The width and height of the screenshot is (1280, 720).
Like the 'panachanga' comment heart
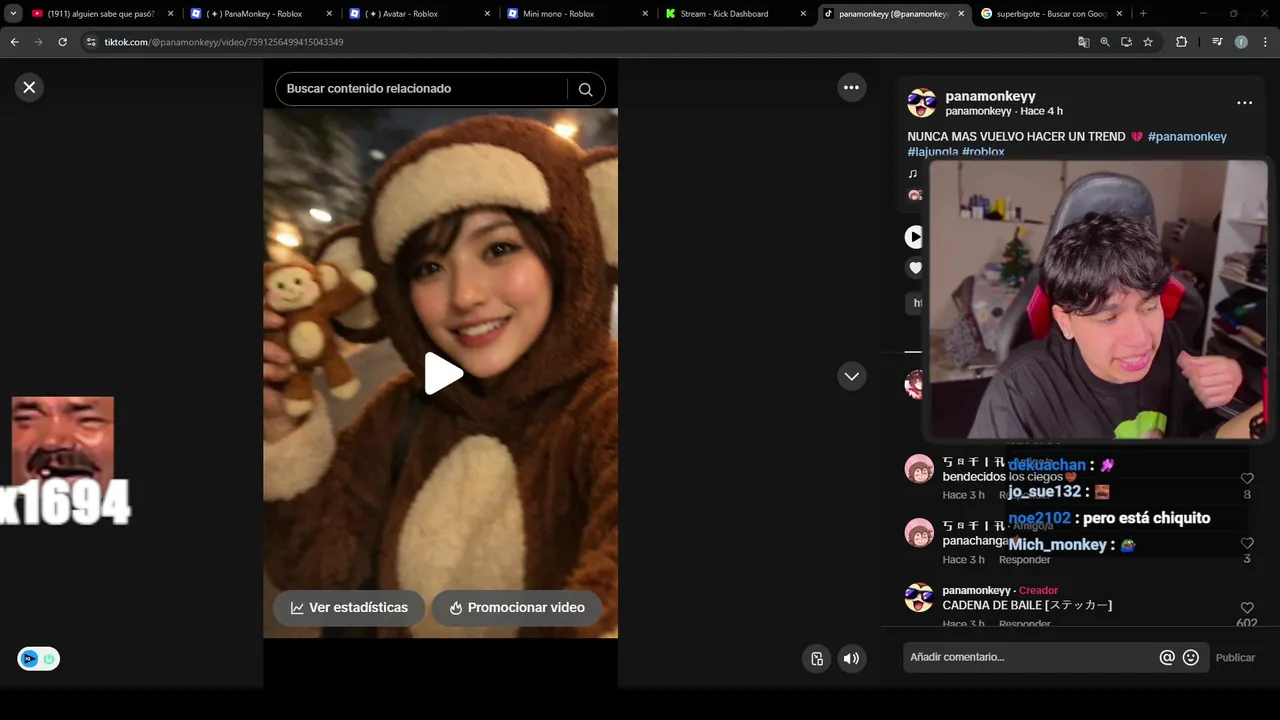pos(1247,543)
